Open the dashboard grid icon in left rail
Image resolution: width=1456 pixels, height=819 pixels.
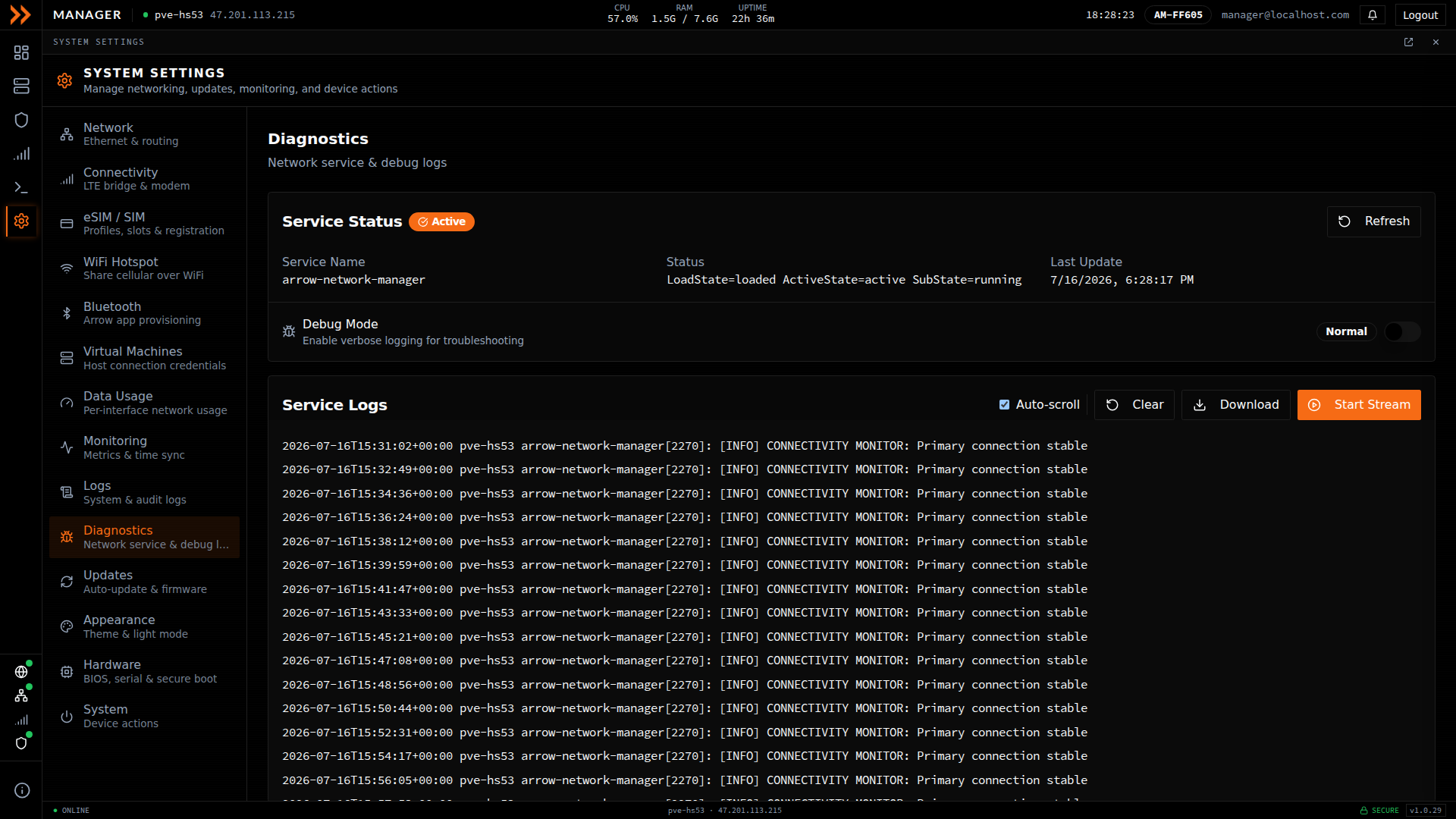coord(21,52)
